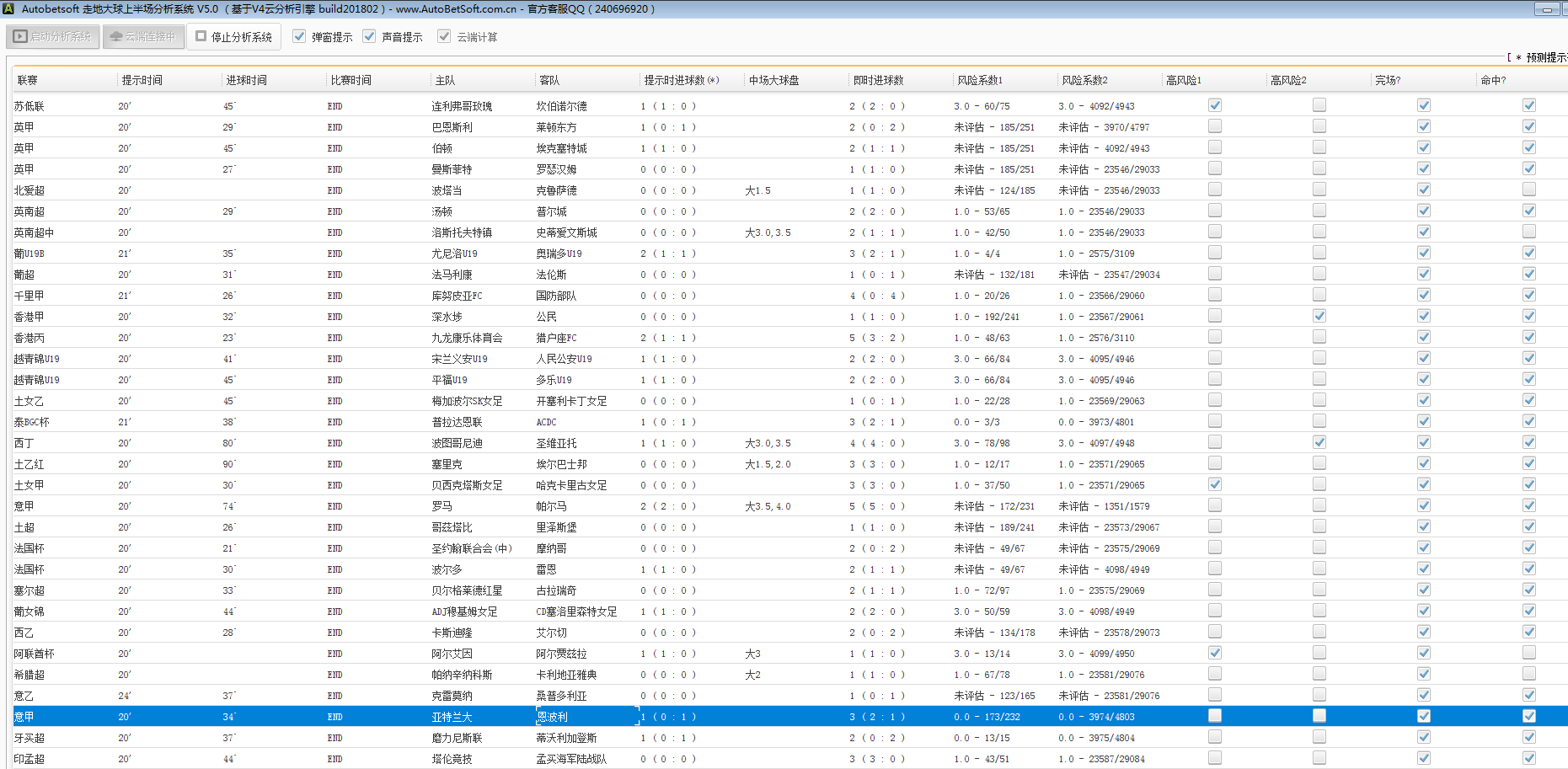Viewport: 1568px width, 769px height.
Task: Click the 预测提示 label at top right
Action: click(x=1545, y=57)
